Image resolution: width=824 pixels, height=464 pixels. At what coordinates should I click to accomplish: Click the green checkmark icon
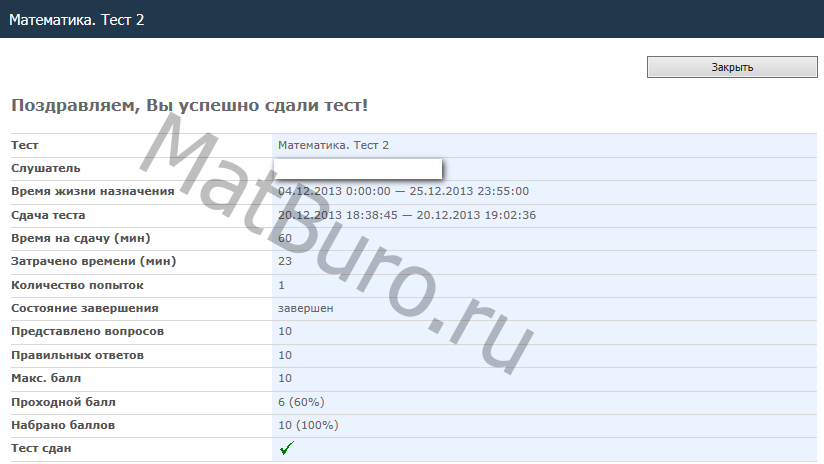[x=286, y=449]
